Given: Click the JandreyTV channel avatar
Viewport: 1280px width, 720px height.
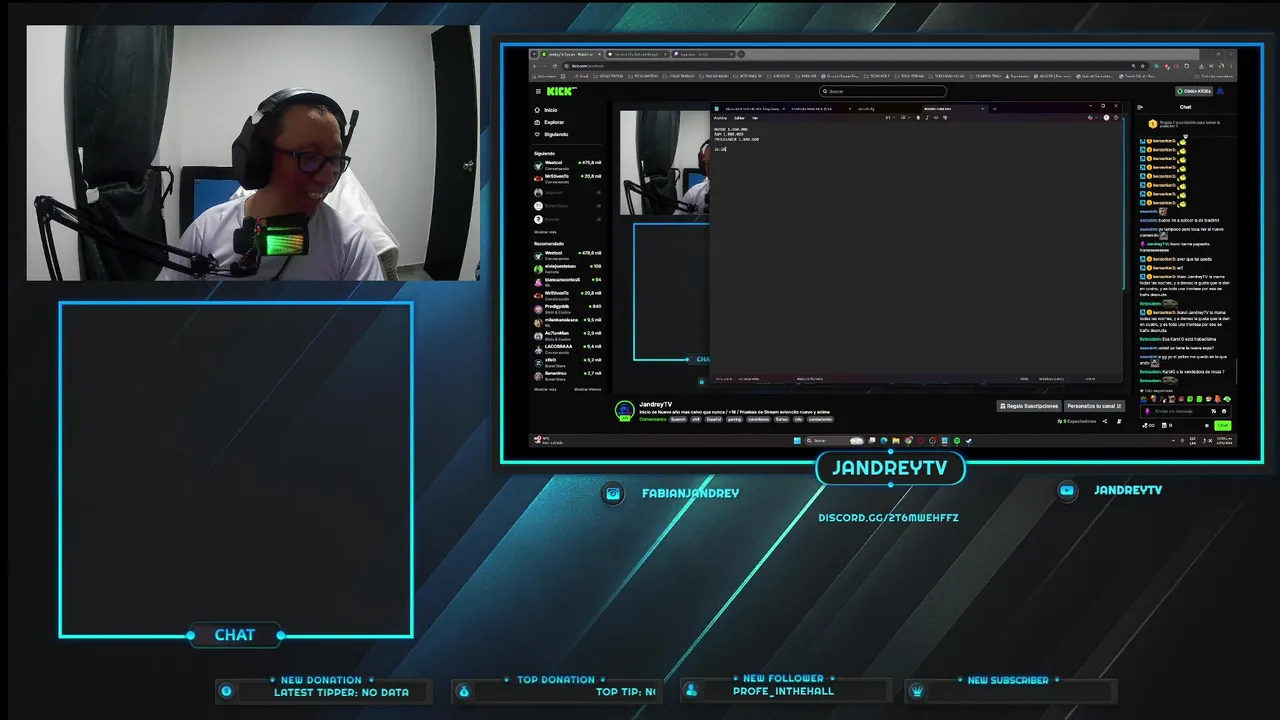Looking at the screenshot, I should [624, 410].
